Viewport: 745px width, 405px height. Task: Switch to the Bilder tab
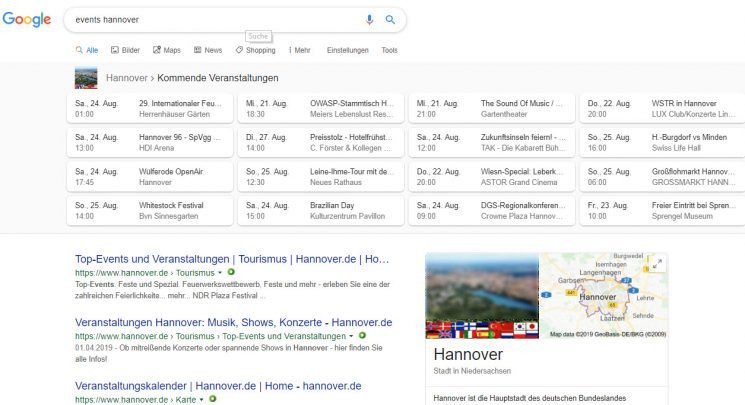[x=125, y=50]
